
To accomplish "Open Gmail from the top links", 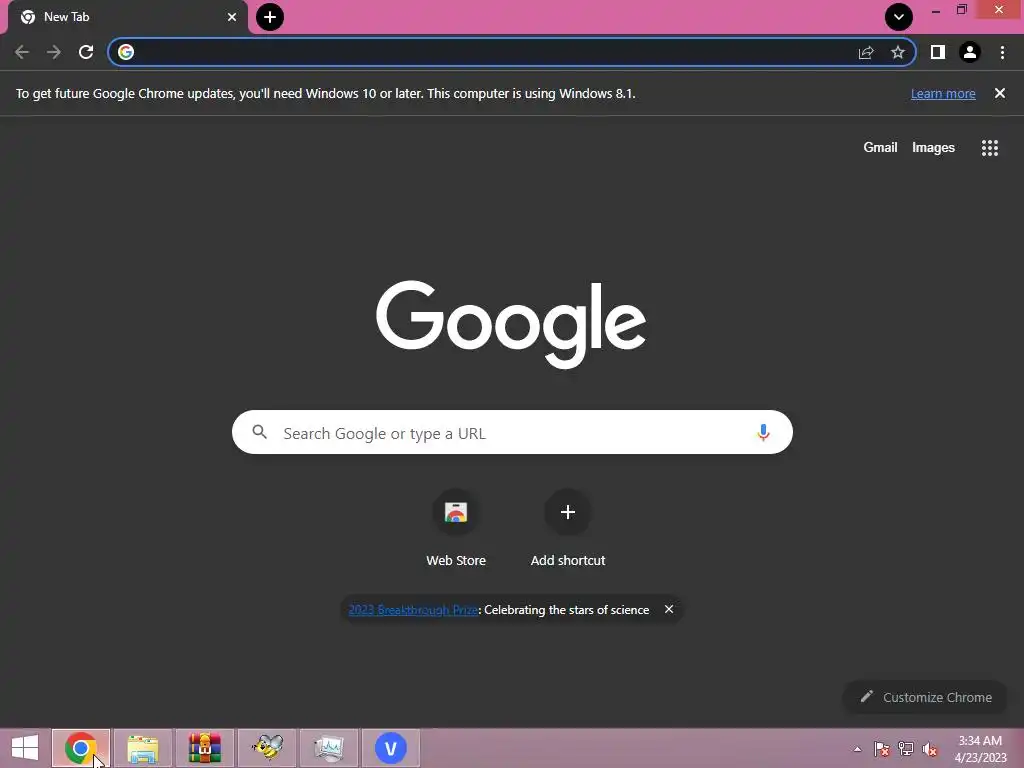I will pos(880,148).
